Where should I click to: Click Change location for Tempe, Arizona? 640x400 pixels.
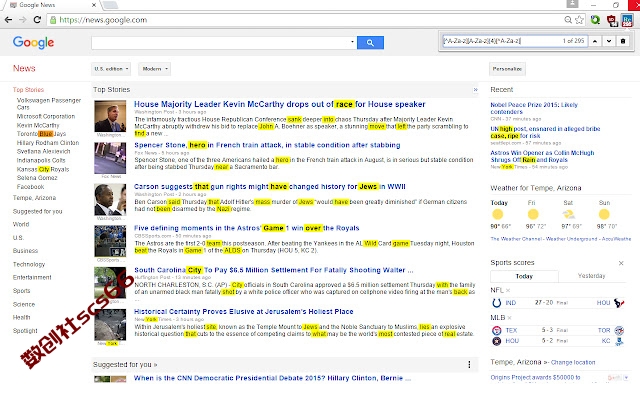click(x=573, y=362)
